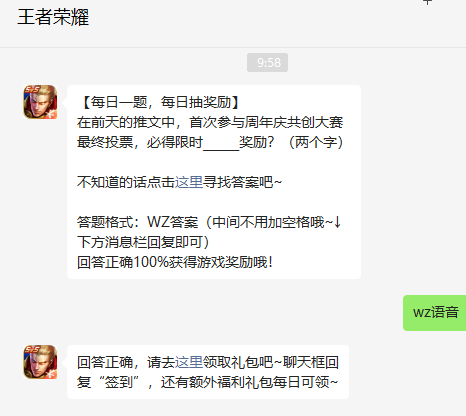Click the blank underline in the quiz question

[221, 143]
